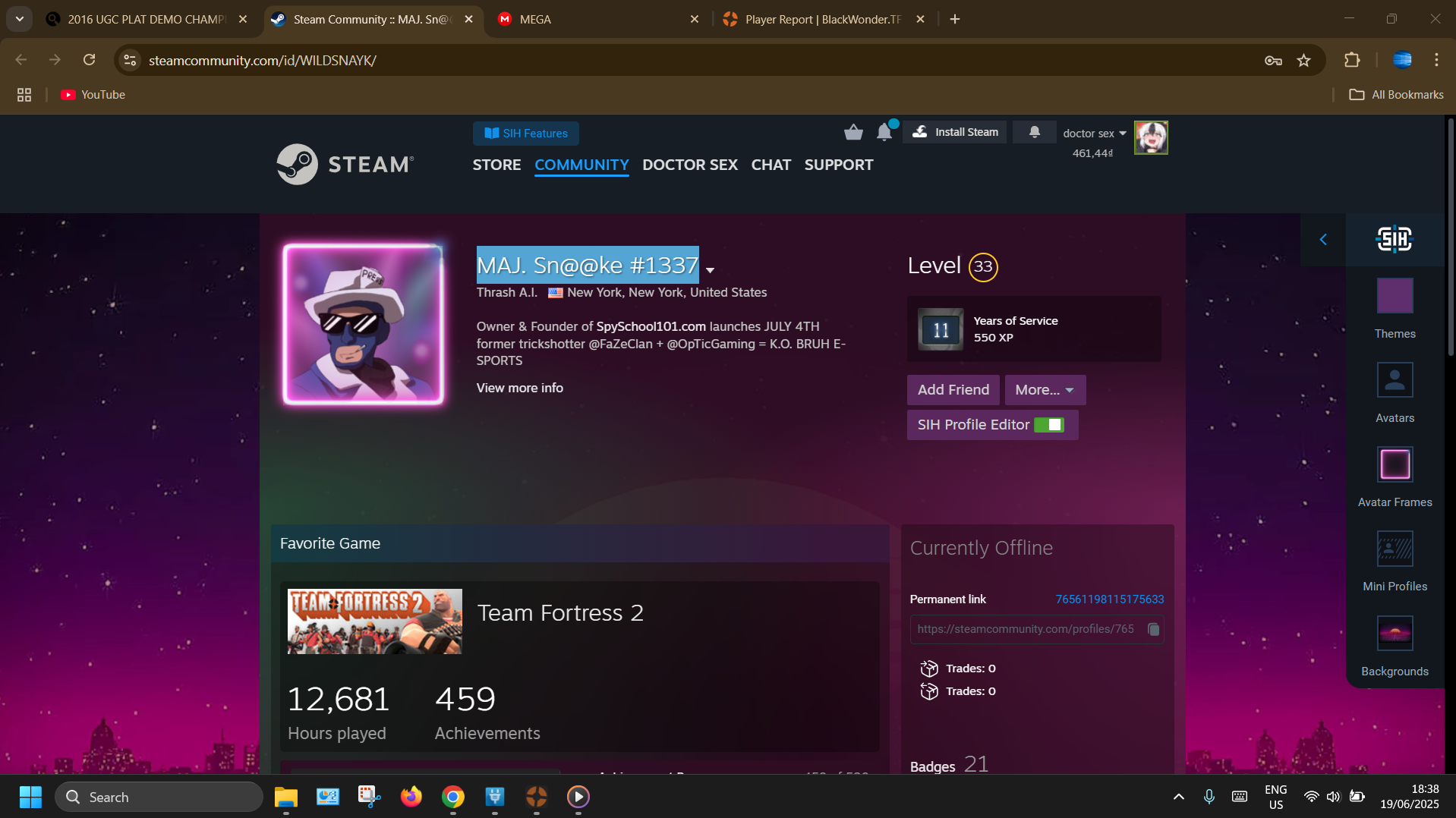Open the DOCTOR SEX menu

pos(689,165)
